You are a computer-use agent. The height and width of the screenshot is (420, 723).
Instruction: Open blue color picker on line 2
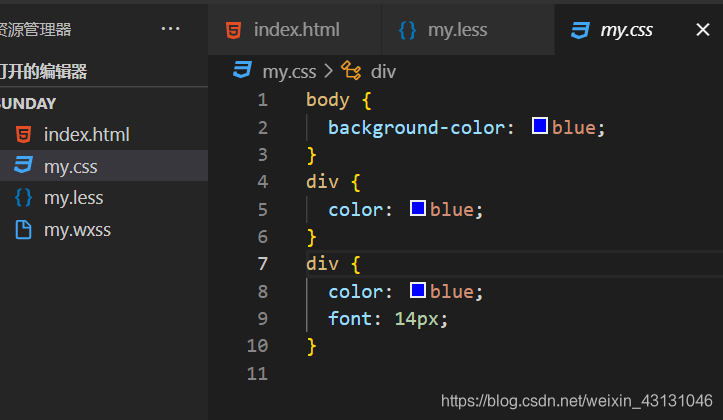(x=539, y=125)
